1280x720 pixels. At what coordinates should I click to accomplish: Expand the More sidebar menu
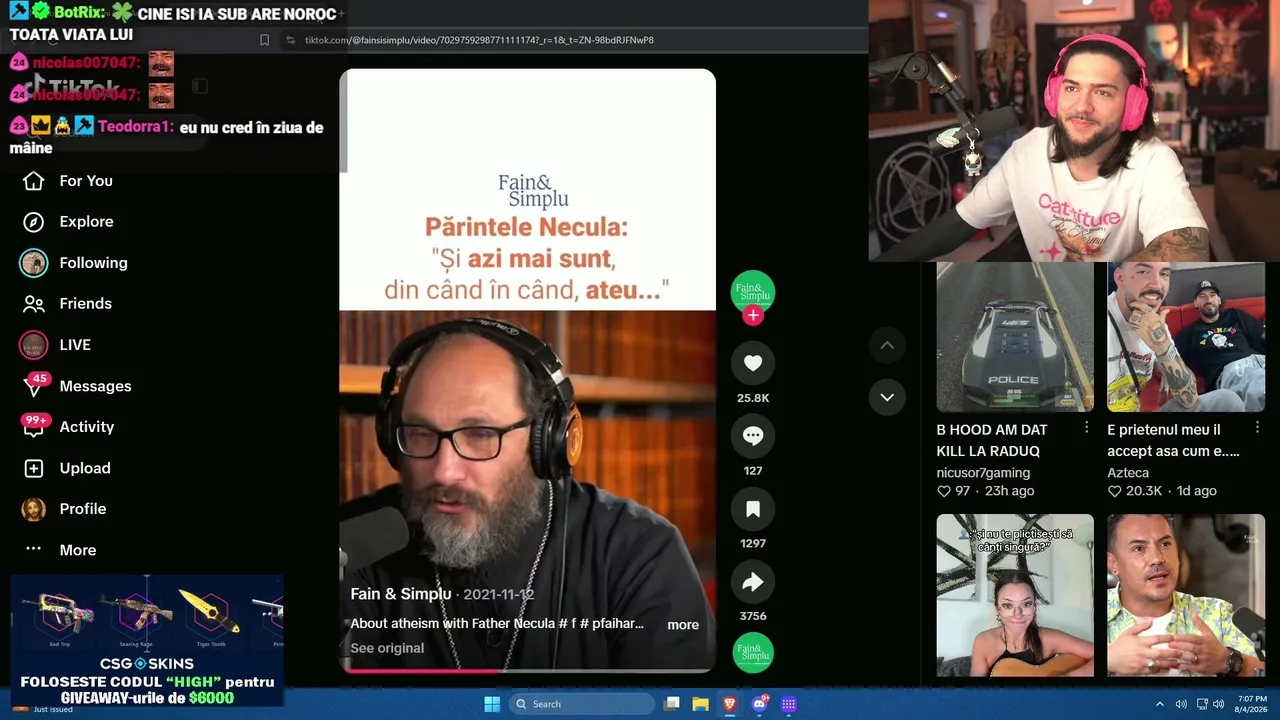point(60,550)
